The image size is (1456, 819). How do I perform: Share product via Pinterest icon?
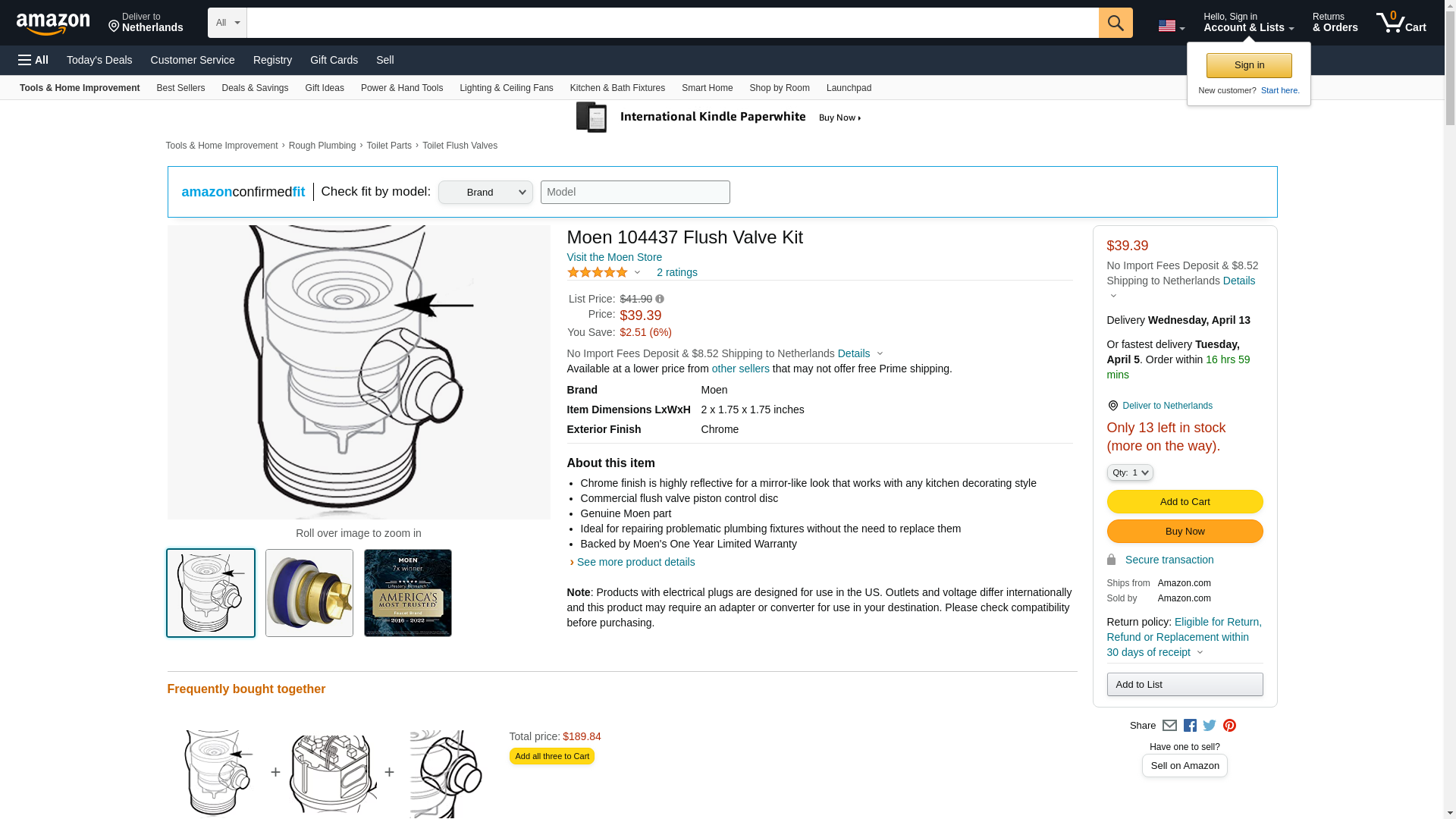1229,726
